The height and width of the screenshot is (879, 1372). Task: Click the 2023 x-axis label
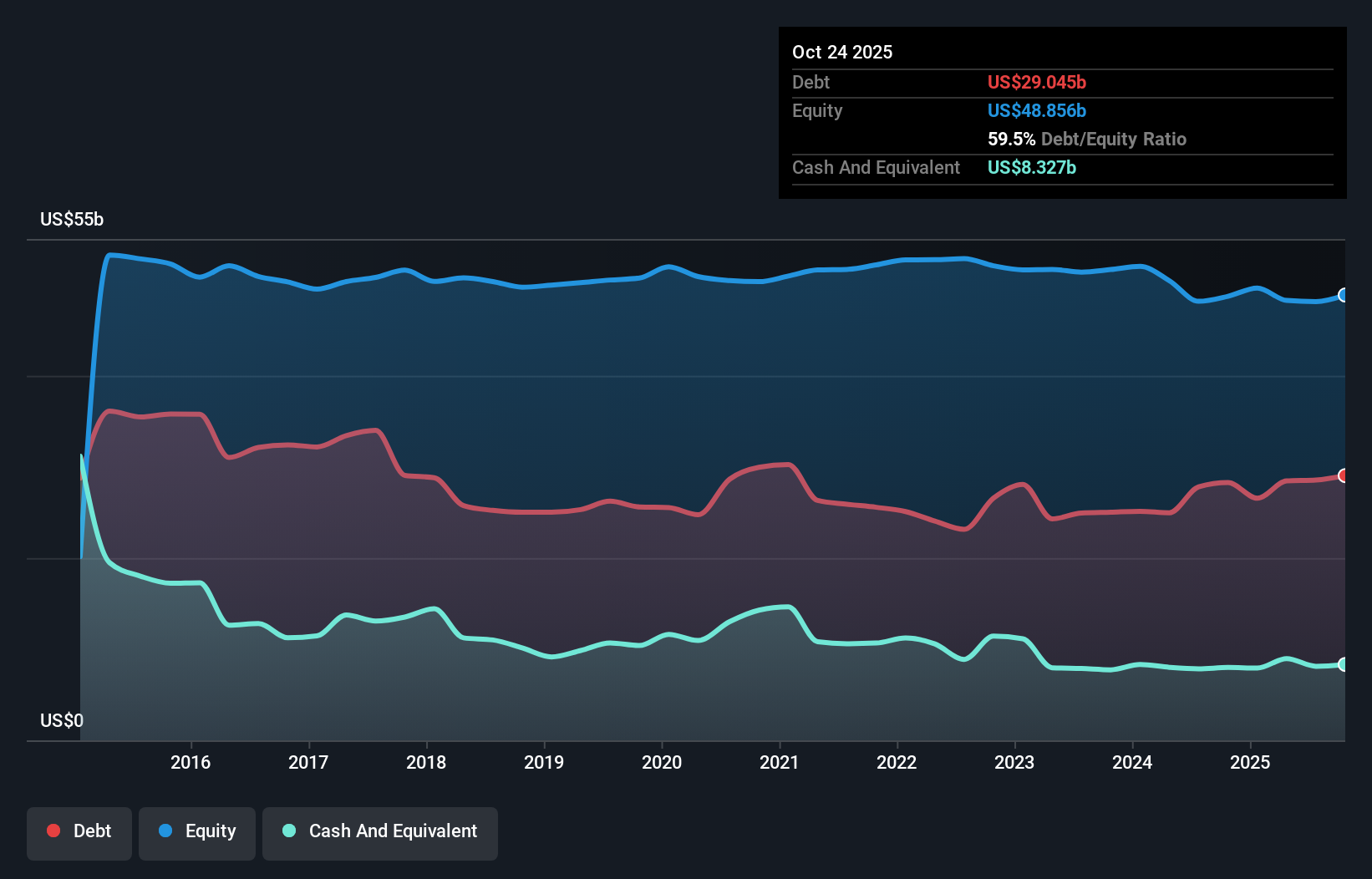point(1014,762)
